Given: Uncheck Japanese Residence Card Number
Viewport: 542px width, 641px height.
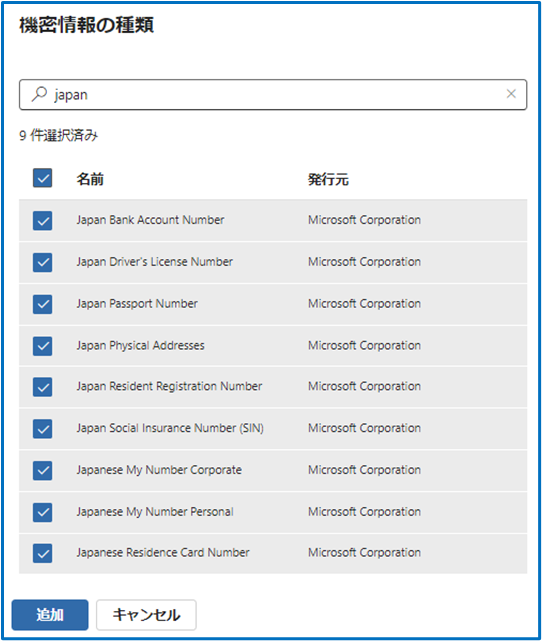Looking at the screenshot, I should pyautogui.click(x=43, y=554).
